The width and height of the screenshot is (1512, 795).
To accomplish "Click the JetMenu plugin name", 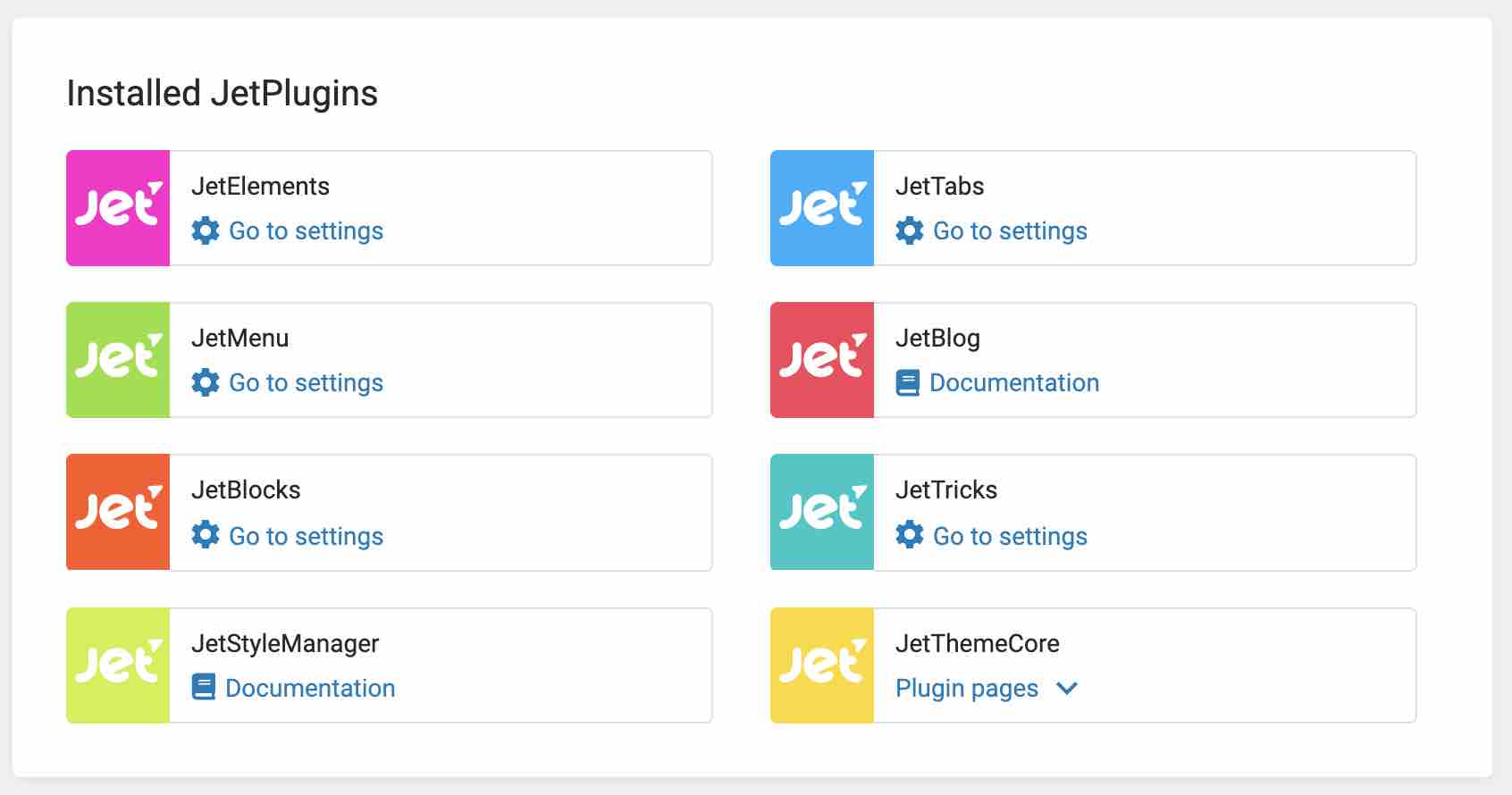I will click(x=239, y=338).
